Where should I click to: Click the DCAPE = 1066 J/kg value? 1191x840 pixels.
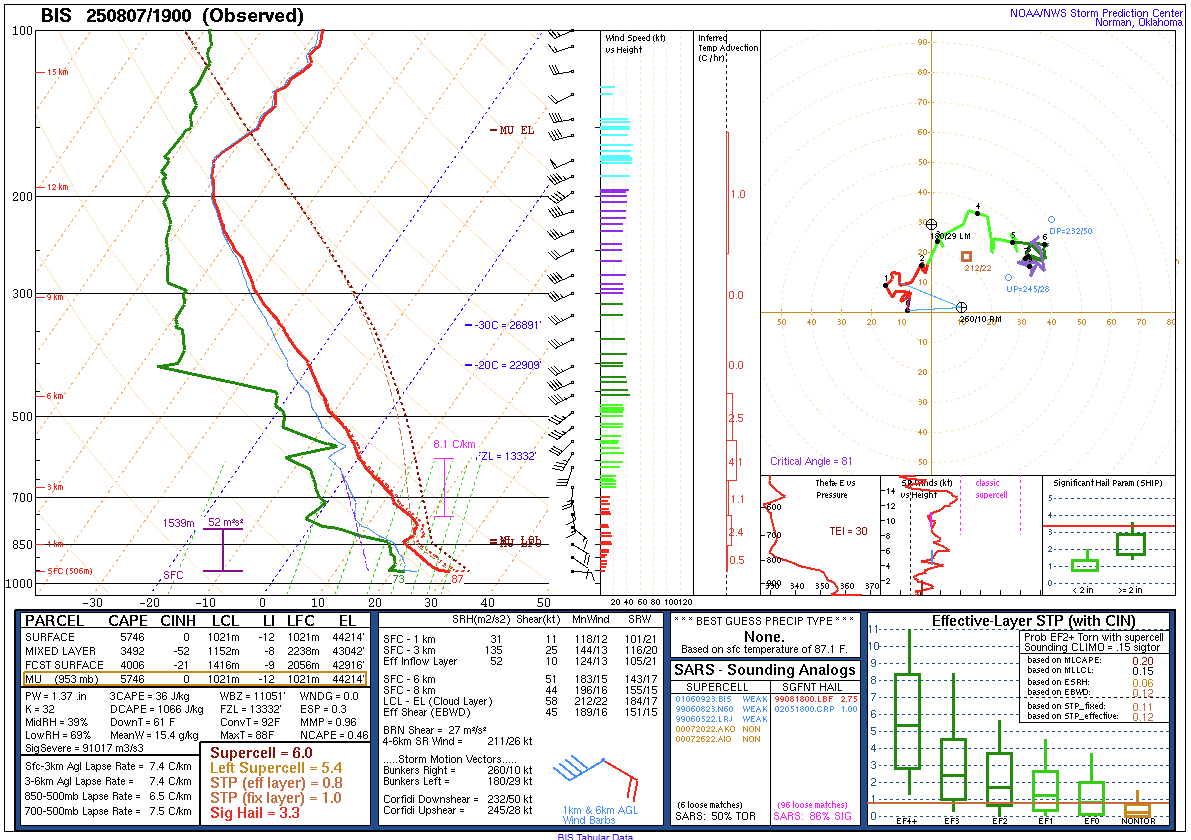(156, 709)
